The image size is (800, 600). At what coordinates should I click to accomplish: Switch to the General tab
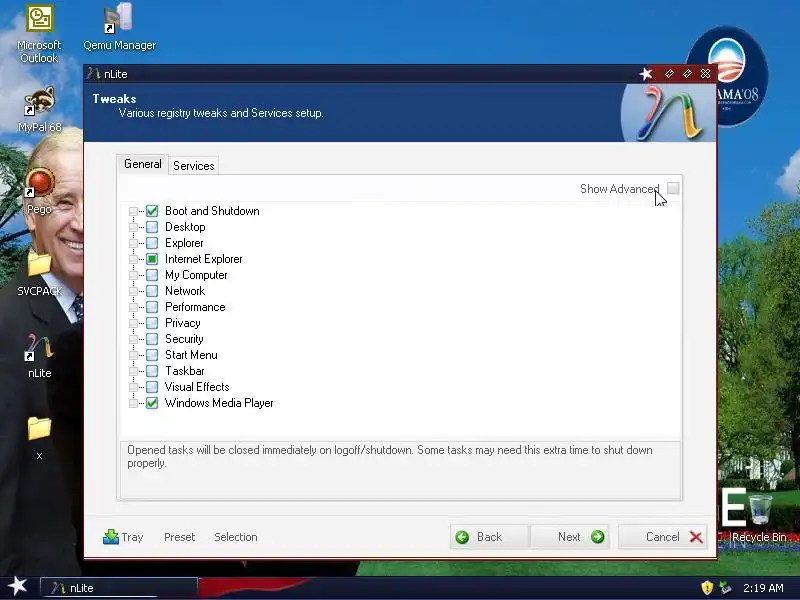[142, 164]
